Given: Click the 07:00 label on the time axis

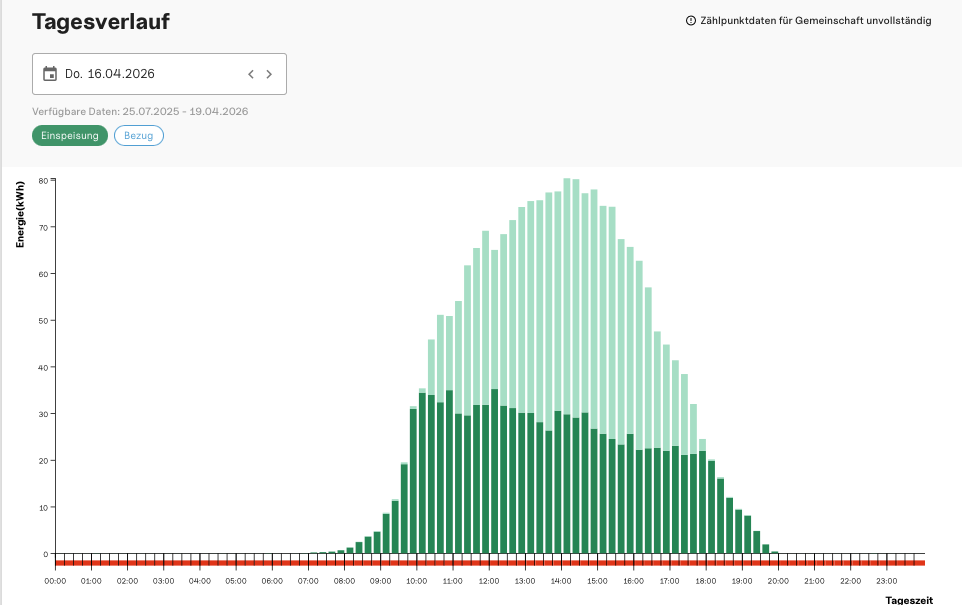Looking at the screenshot, I should coord(308,581).
